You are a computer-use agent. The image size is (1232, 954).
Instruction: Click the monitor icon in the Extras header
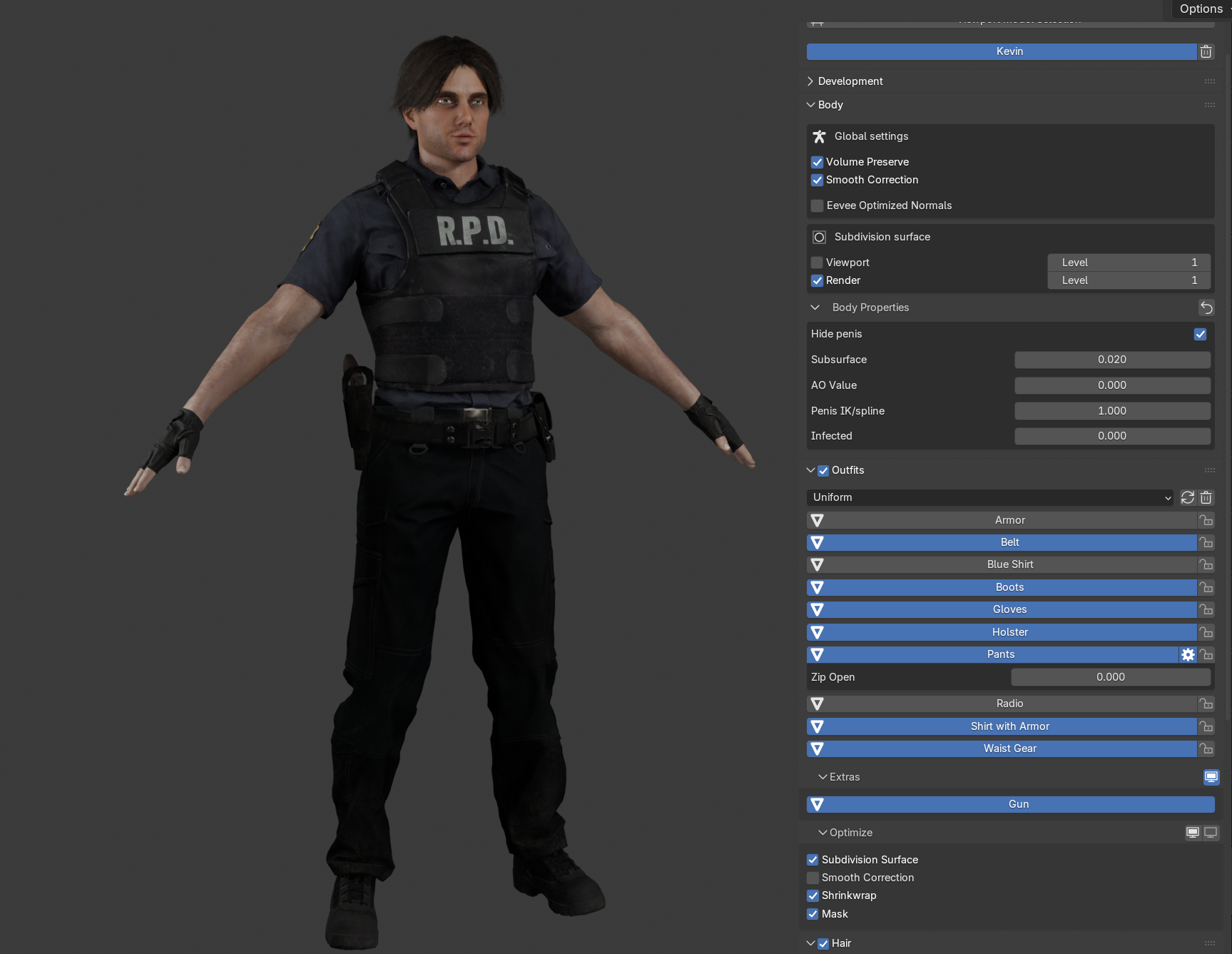coord(1211,777)
